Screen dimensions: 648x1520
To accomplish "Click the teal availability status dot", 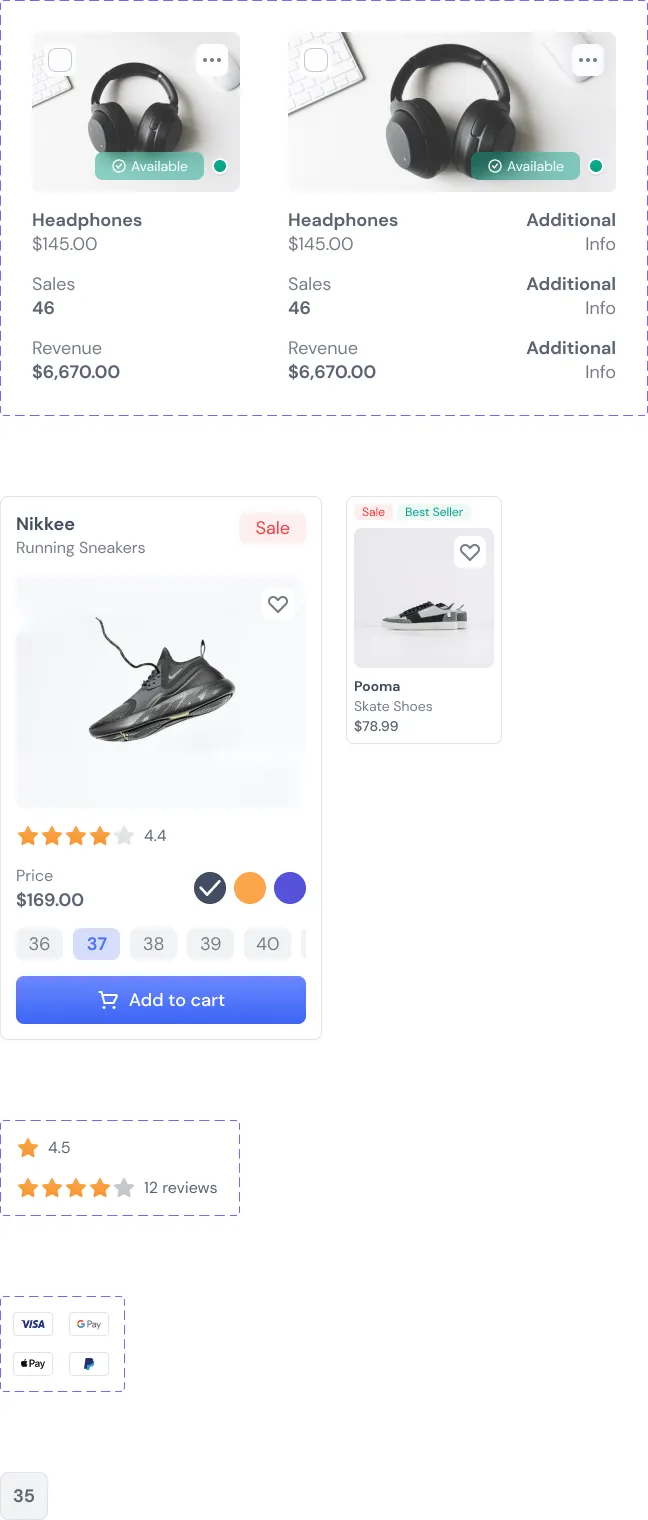I will click(219, 166).
